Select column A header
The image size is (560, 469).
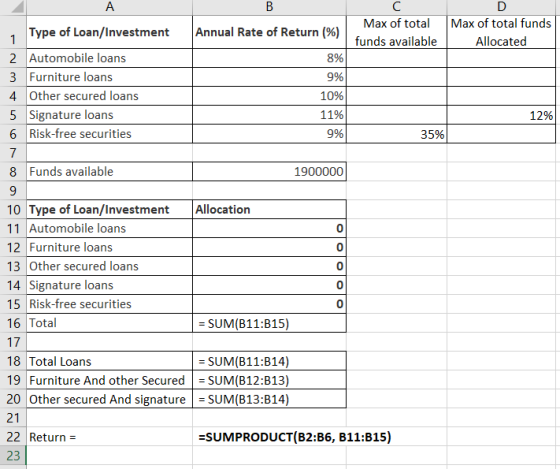pos(110,7)
